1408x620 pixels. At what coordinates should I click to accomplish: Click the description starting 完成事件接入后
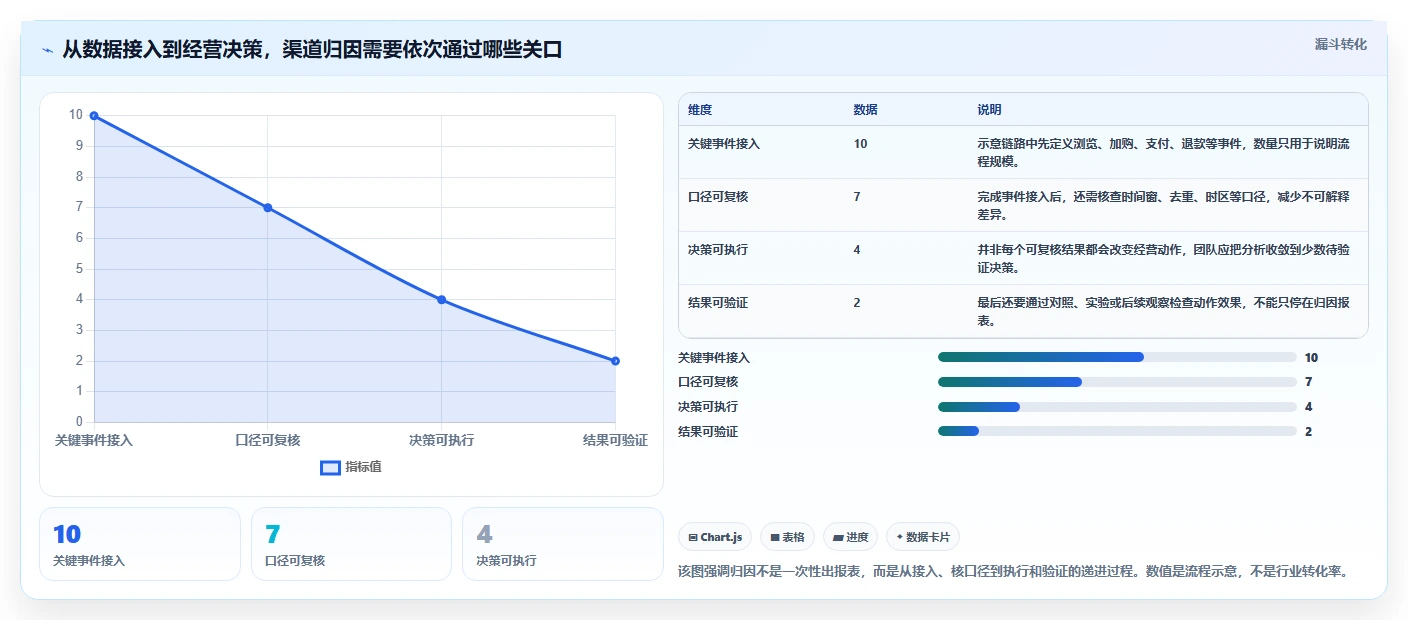pos(1164,205)
